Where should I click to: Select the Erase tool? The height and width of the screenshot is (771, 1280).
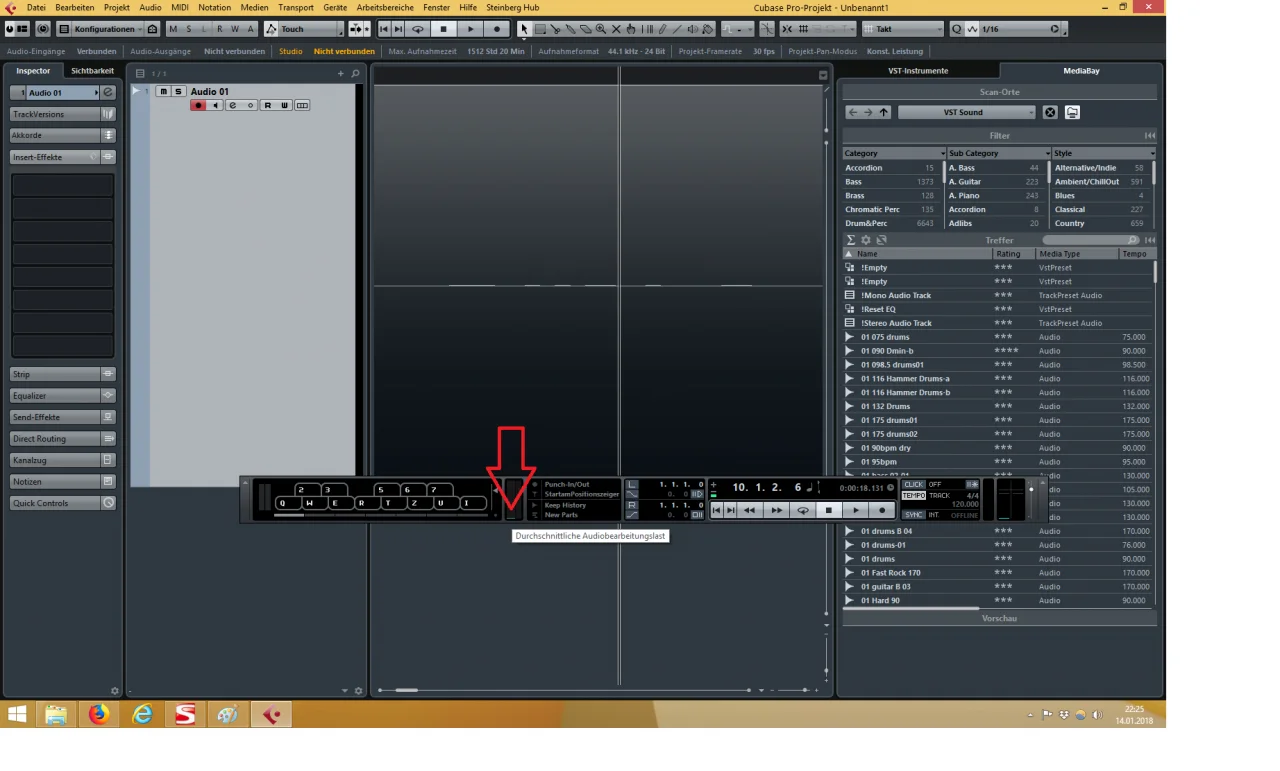(x=585, y=29)
